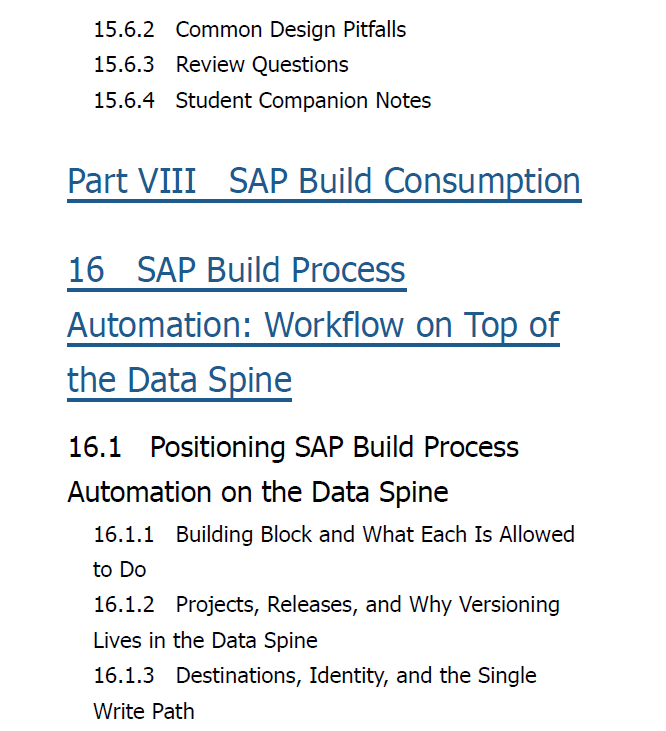
Task: Click the 'Part VIII' label text
Action: [131, 181]
